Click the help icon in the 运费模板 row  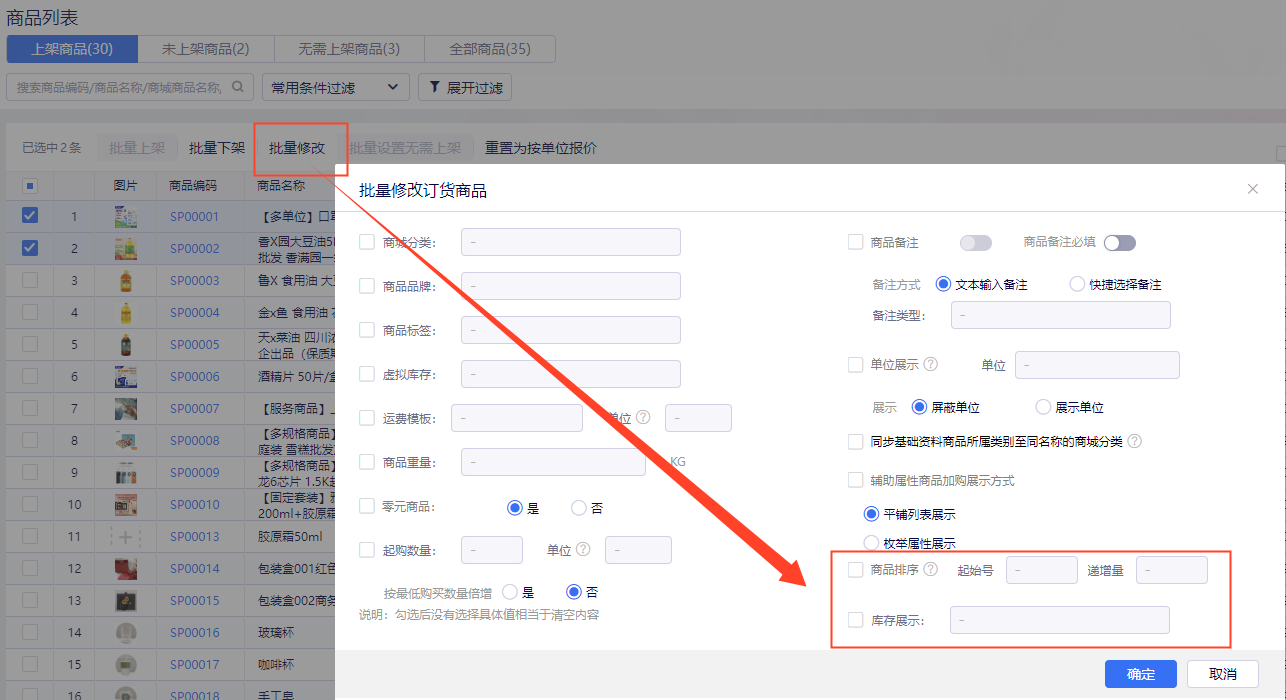643,417
